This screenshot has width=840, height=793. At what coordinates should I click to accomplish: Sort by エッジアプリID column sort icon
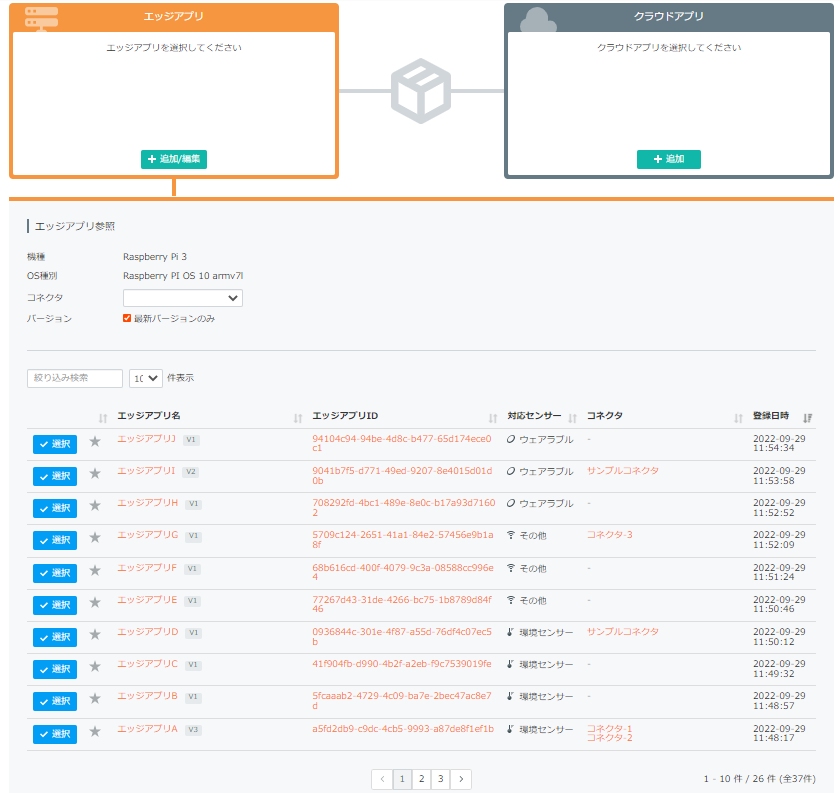(493, 418)
